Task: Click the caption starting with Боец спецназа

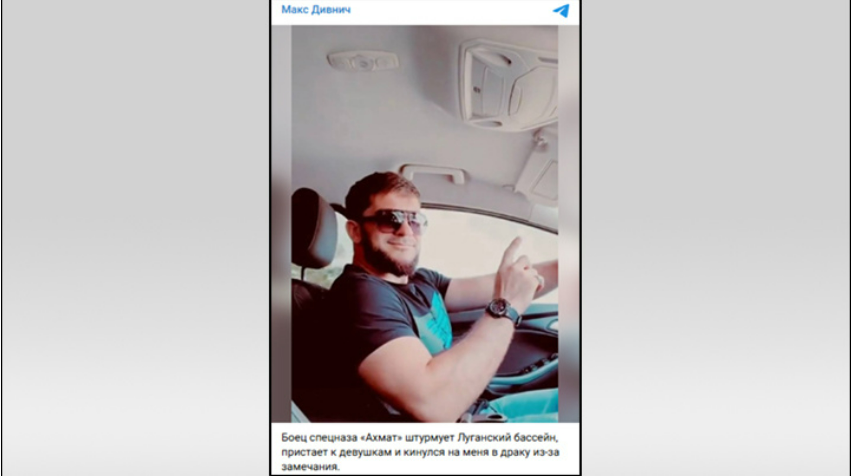Action: coord(420,452)
